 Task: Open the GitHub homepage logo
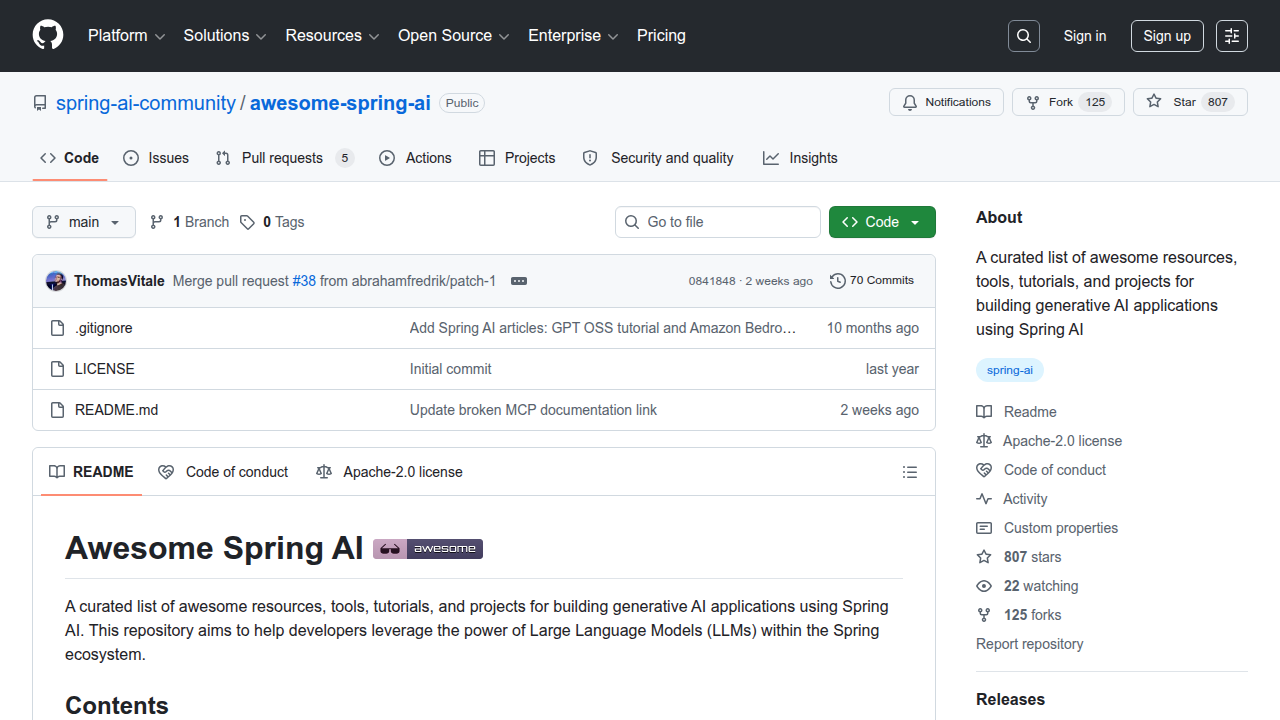coord(48,35)
